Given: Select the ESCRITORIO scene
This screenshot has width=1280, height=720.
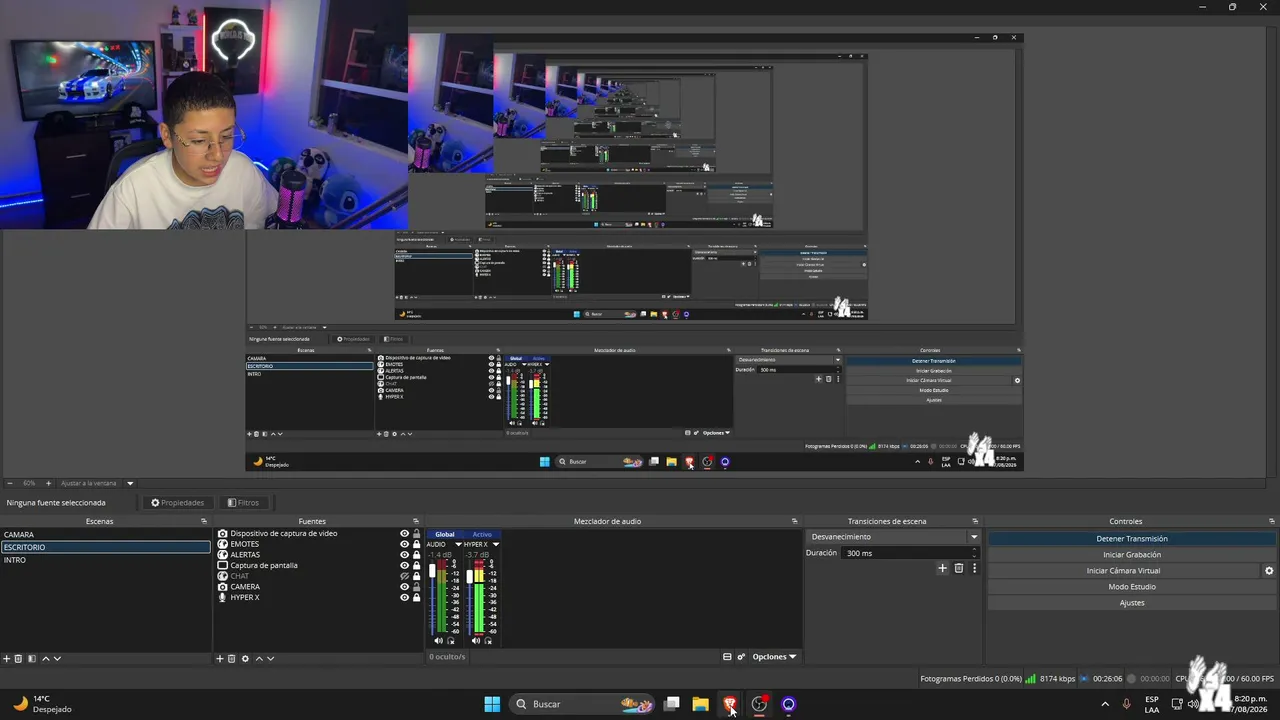Looking at the screenshot, I should [x=106, y=547].
